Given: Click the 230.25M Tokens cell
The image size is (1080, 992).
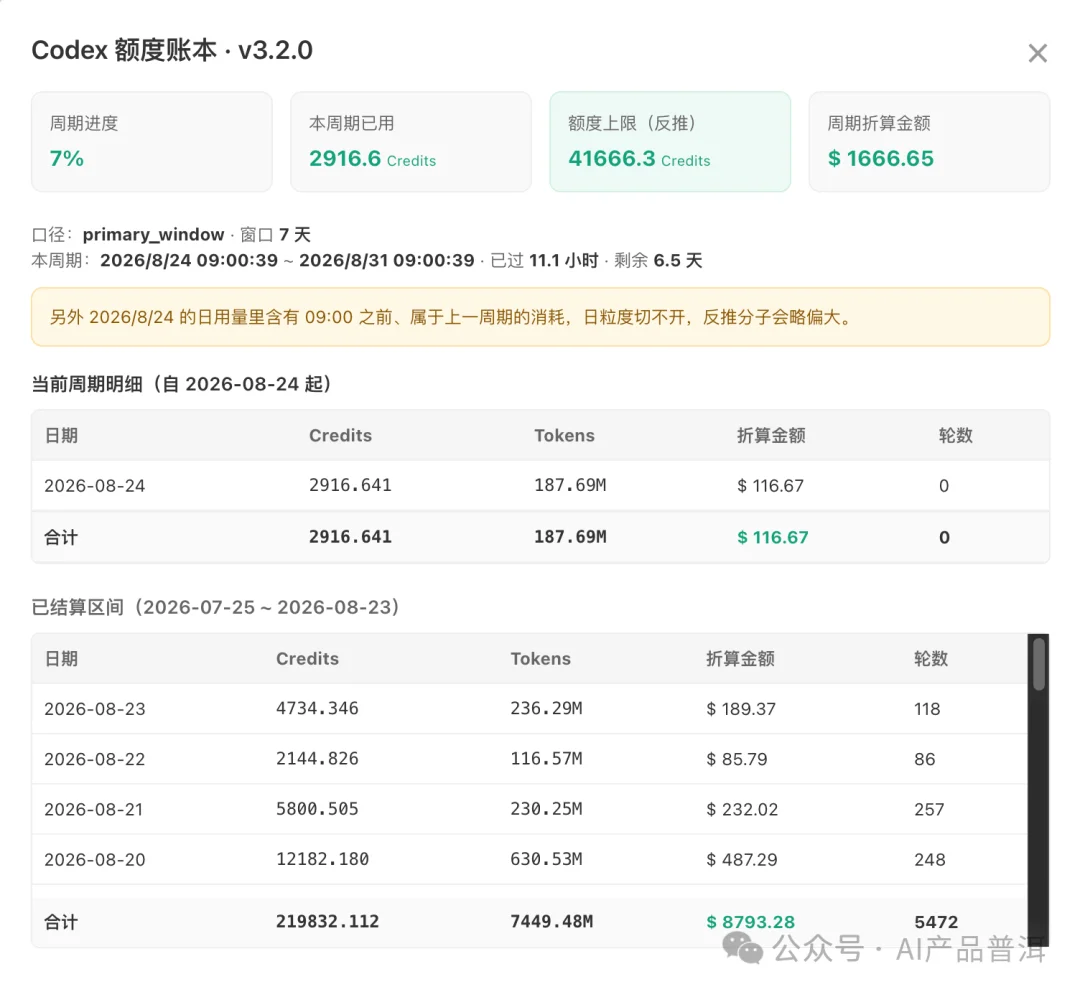Looking at the screenshot, I should pyautogui.click(x=546, y=809).
